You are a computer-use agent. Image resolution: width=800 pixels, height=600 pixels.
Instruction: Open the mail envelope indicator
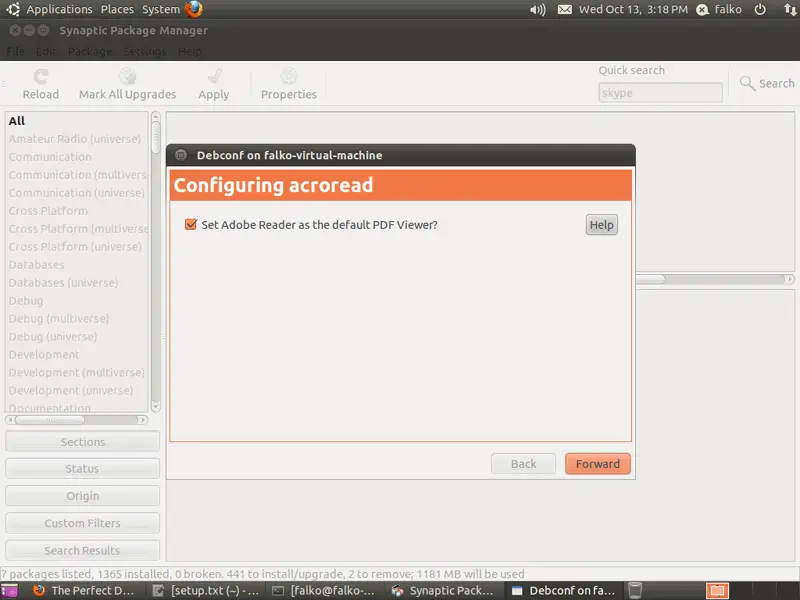tap(564, 10)
